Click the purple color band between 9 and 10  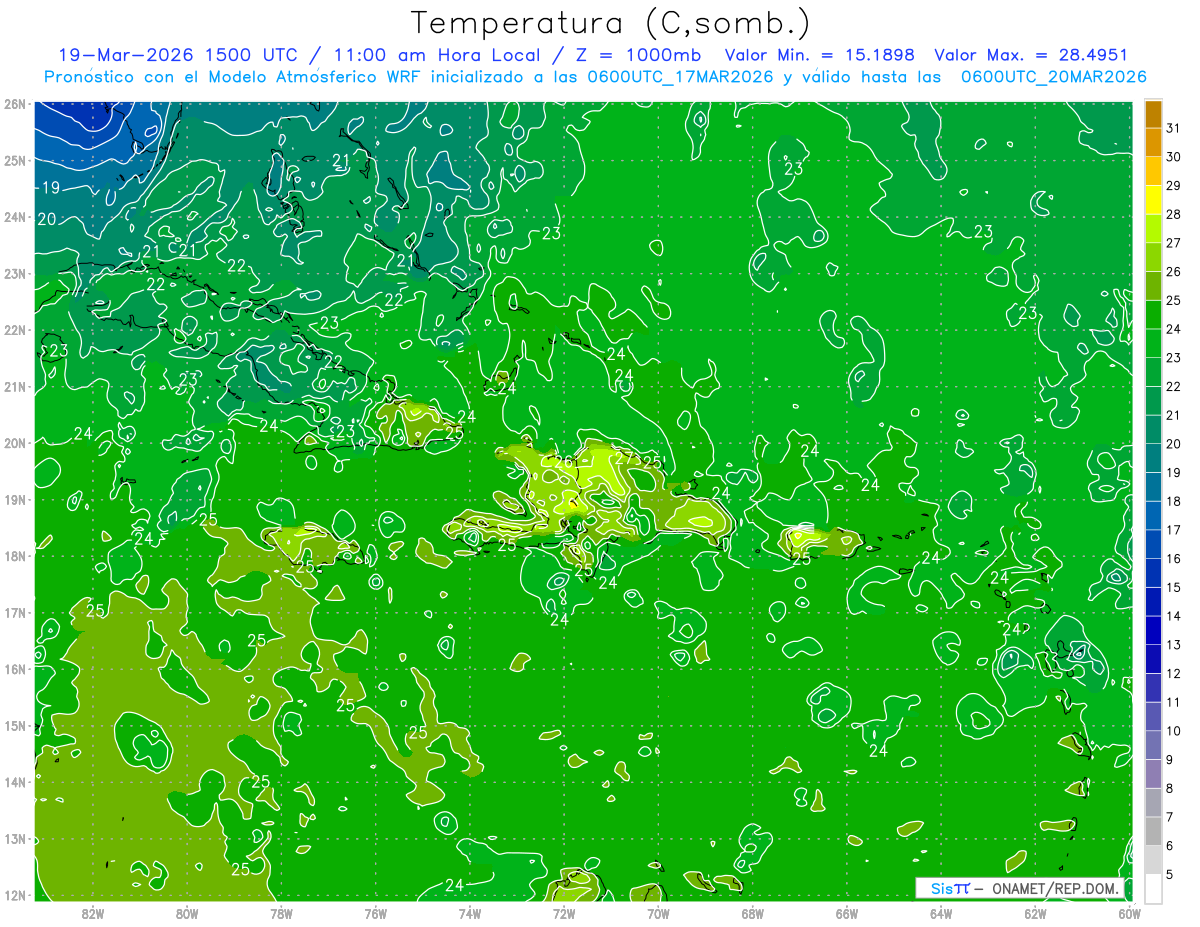pos(1153,746)
